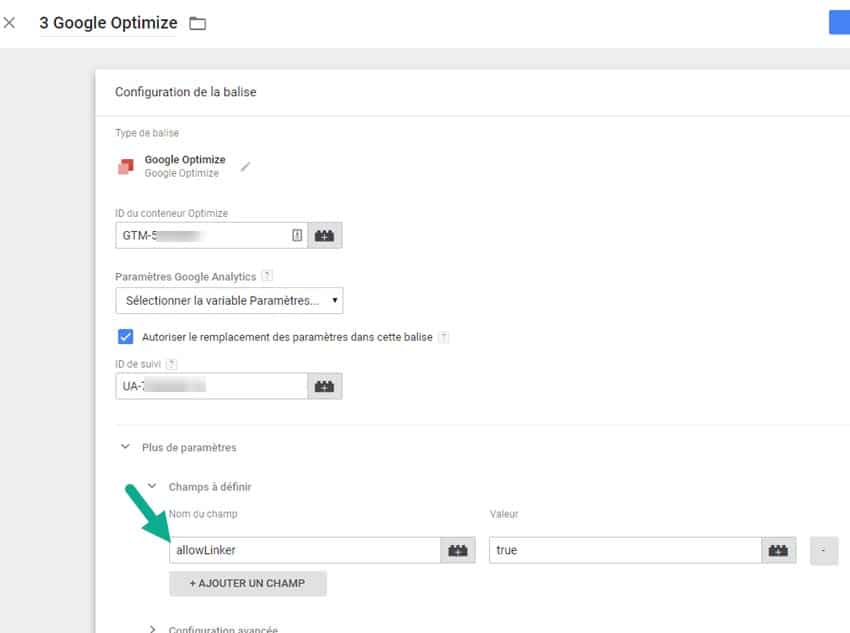Image resolution: width=850 pixels, height=633 pixels.
Task: Expand the Configuration avancée section
Action: (x=152, y=629)
